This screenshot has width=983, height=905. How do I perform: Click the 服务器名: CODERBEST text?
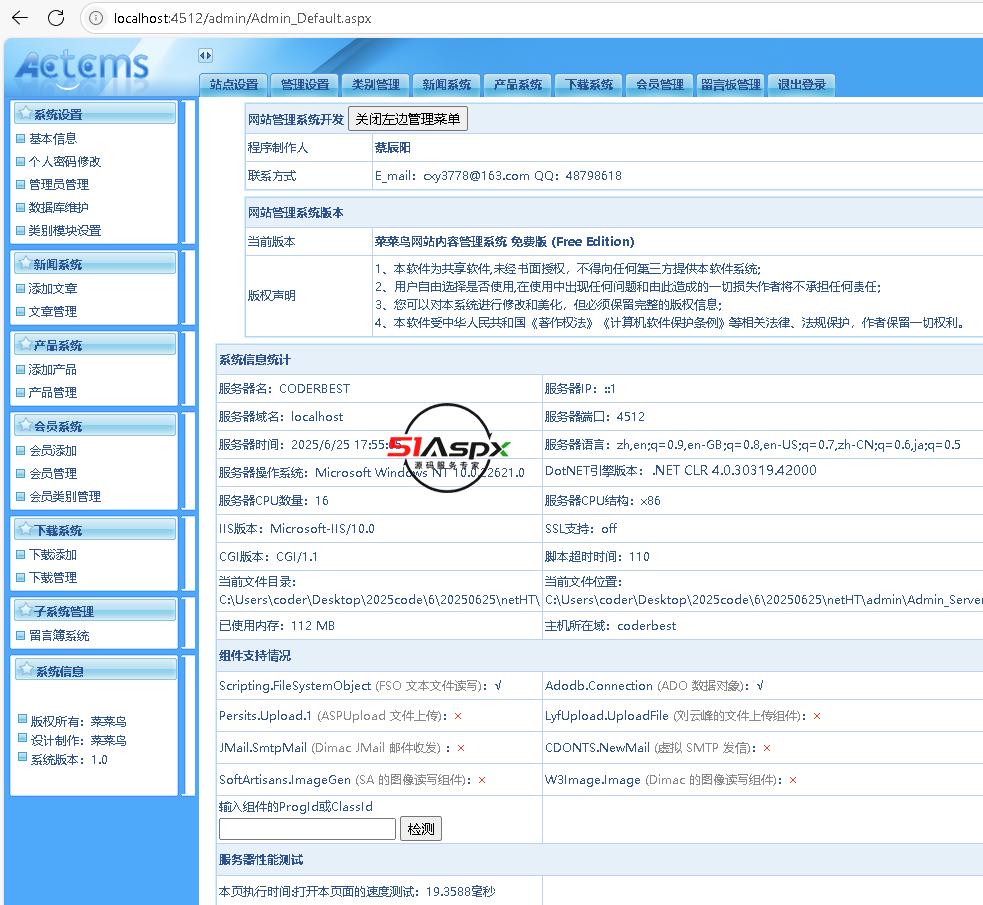[284, 389]
